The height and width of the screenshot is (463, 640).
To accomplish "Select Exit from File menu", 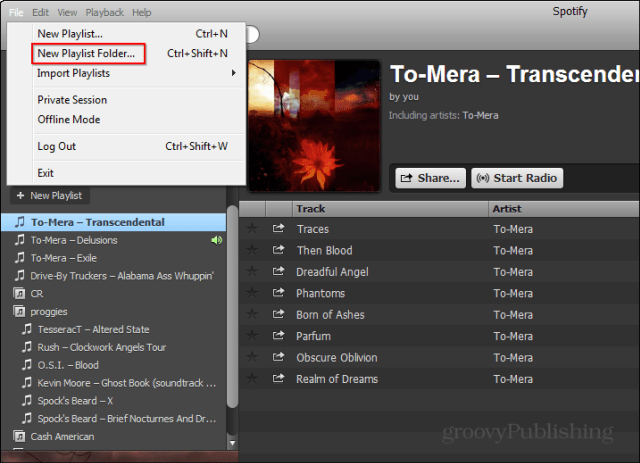I will tap(127, 173).
